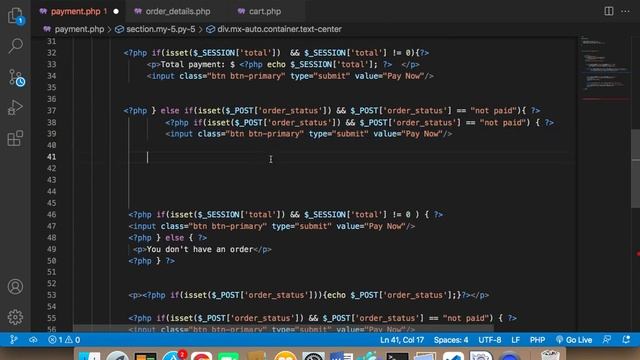Click "} else if" code on line 37
The height and width of the screenshot is (360, 640).
173,111
